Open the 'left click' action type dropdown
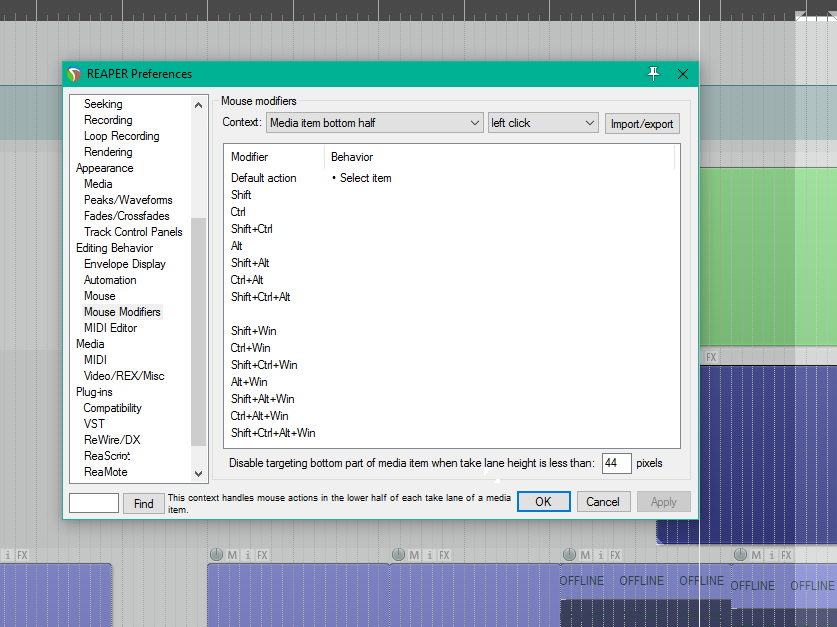837x627 pixels. [x=543, y=123]
